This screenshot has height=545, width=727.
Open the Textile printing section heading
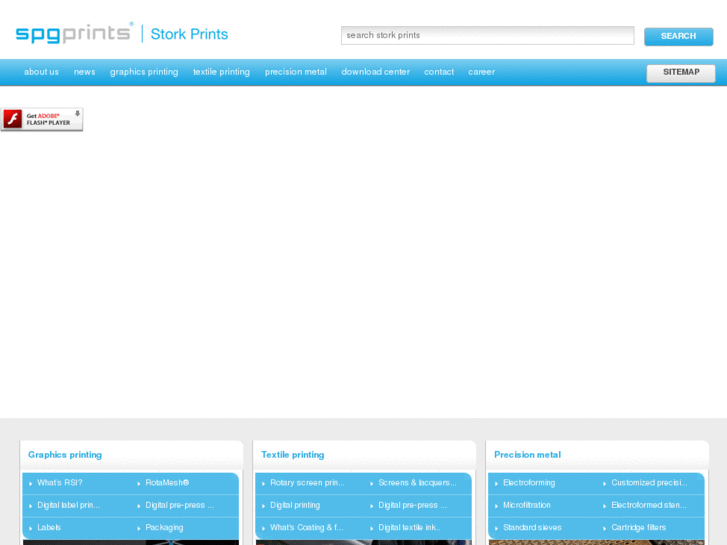[293, 455]
